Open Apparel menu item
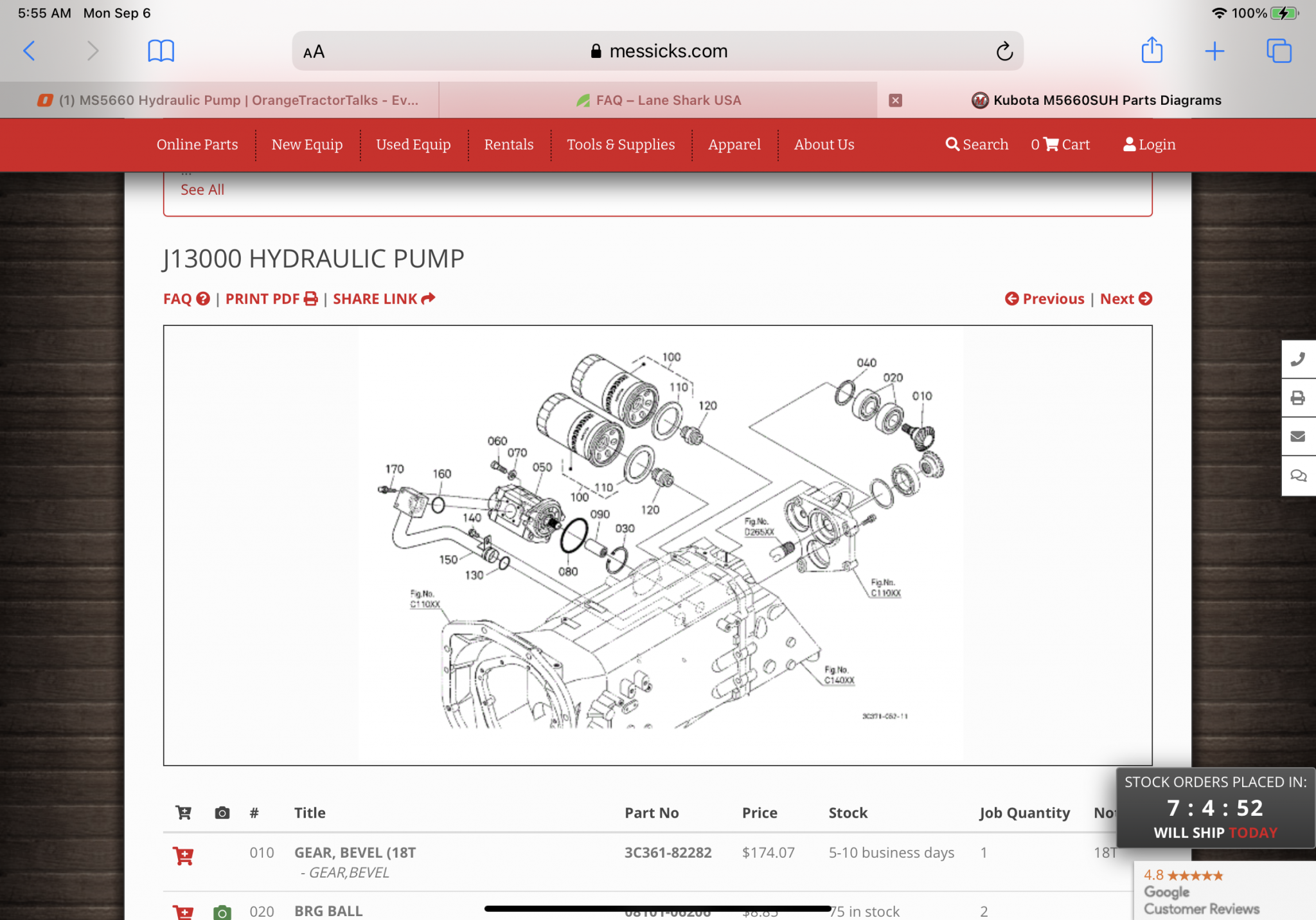 tap(734, 145)
